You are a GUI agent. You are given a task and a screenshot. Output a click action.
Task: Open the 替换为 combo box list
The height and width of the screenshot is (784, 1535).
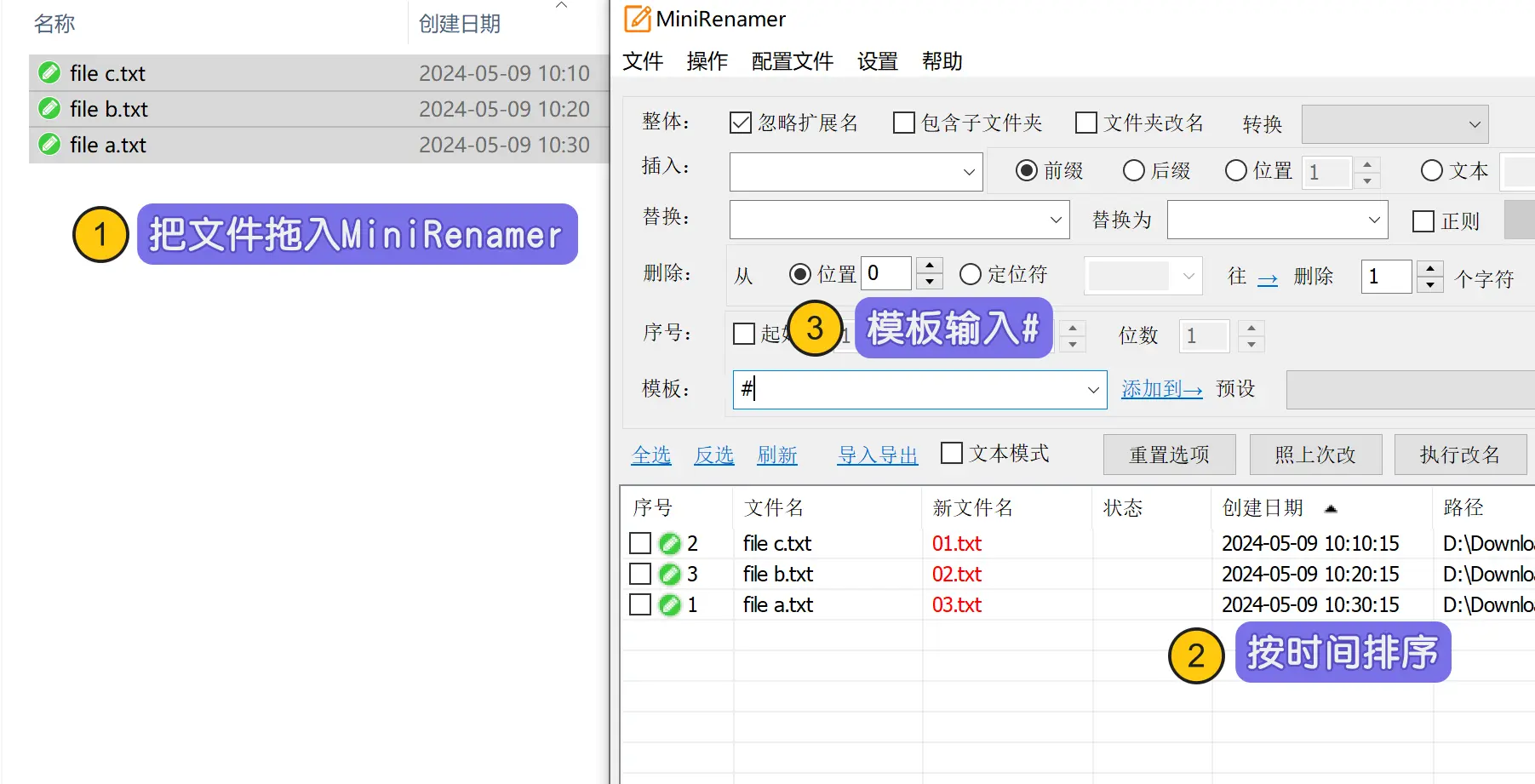point(1373,220)
